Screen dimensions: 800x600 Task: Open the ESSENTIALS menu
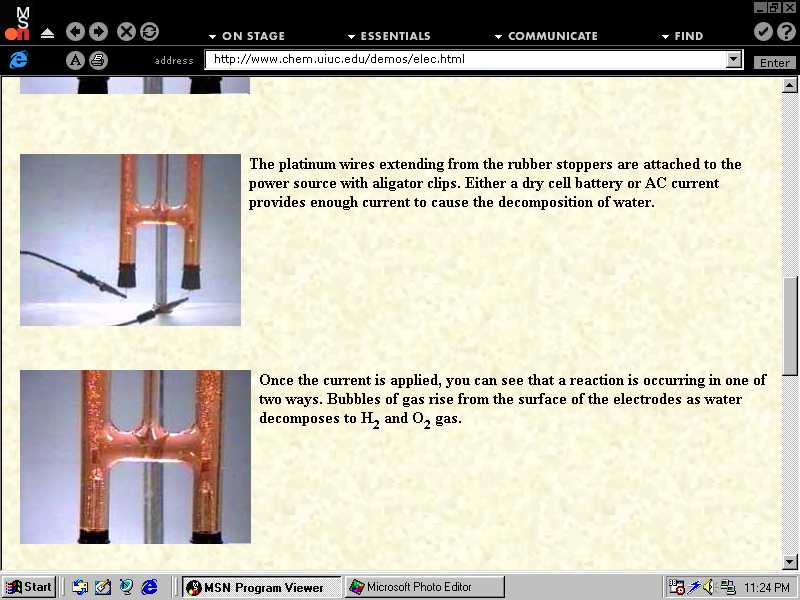coord(388,36)
